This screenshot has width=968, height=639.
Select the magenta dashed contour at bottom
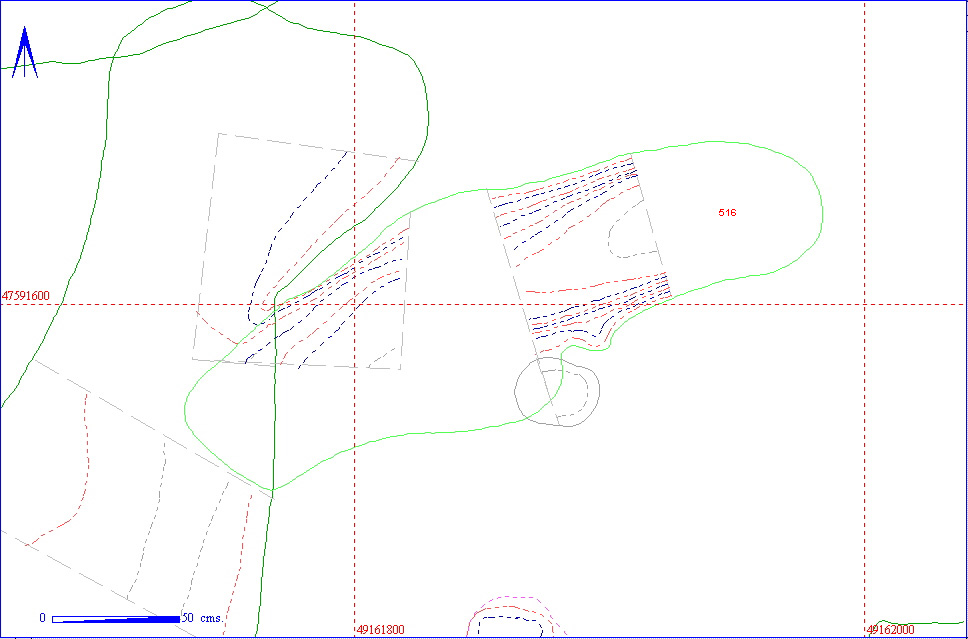click(517, 616)
